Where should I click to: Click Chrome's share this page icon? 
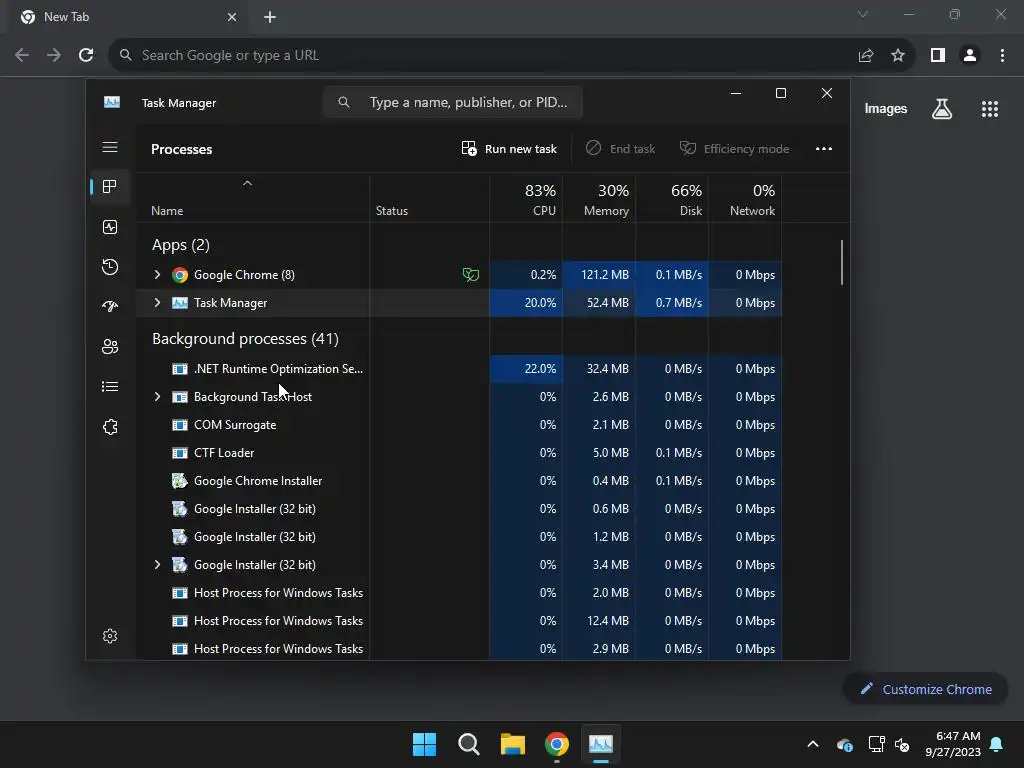(x=866, y=56)
